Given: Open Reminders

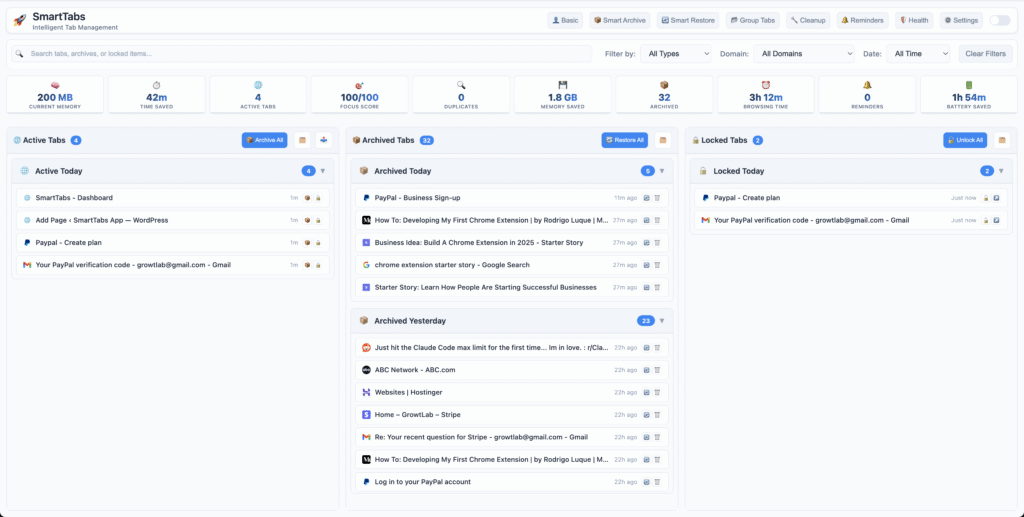Looking at the screenshot, I should [862, 21].
